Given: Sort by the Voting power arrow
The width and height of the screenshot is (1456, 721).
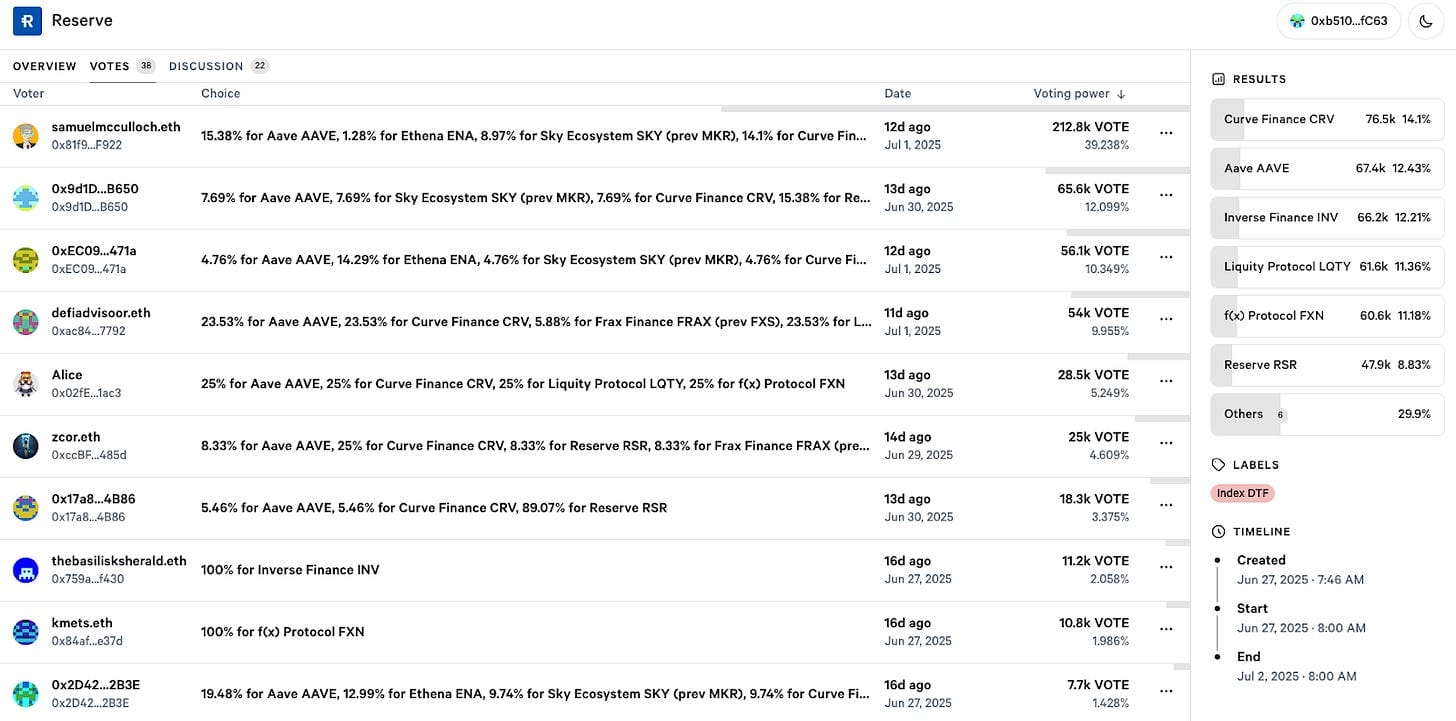Looking at the screenshot, I should pyautogui.click(x=1121, y=94).
